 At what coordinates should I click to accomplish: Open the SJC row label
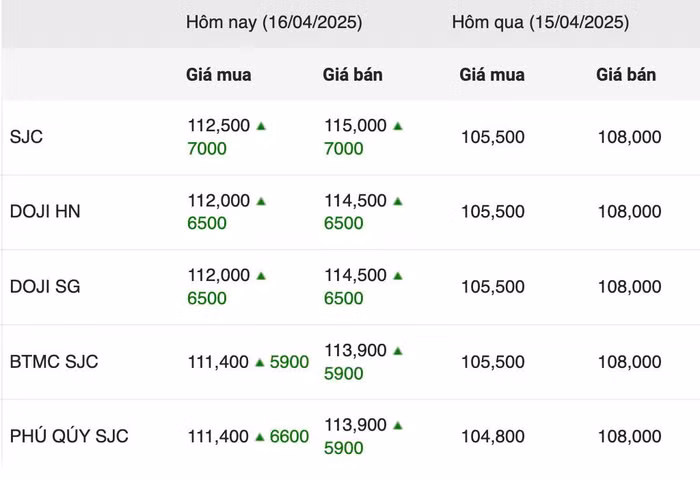(26, 137)
